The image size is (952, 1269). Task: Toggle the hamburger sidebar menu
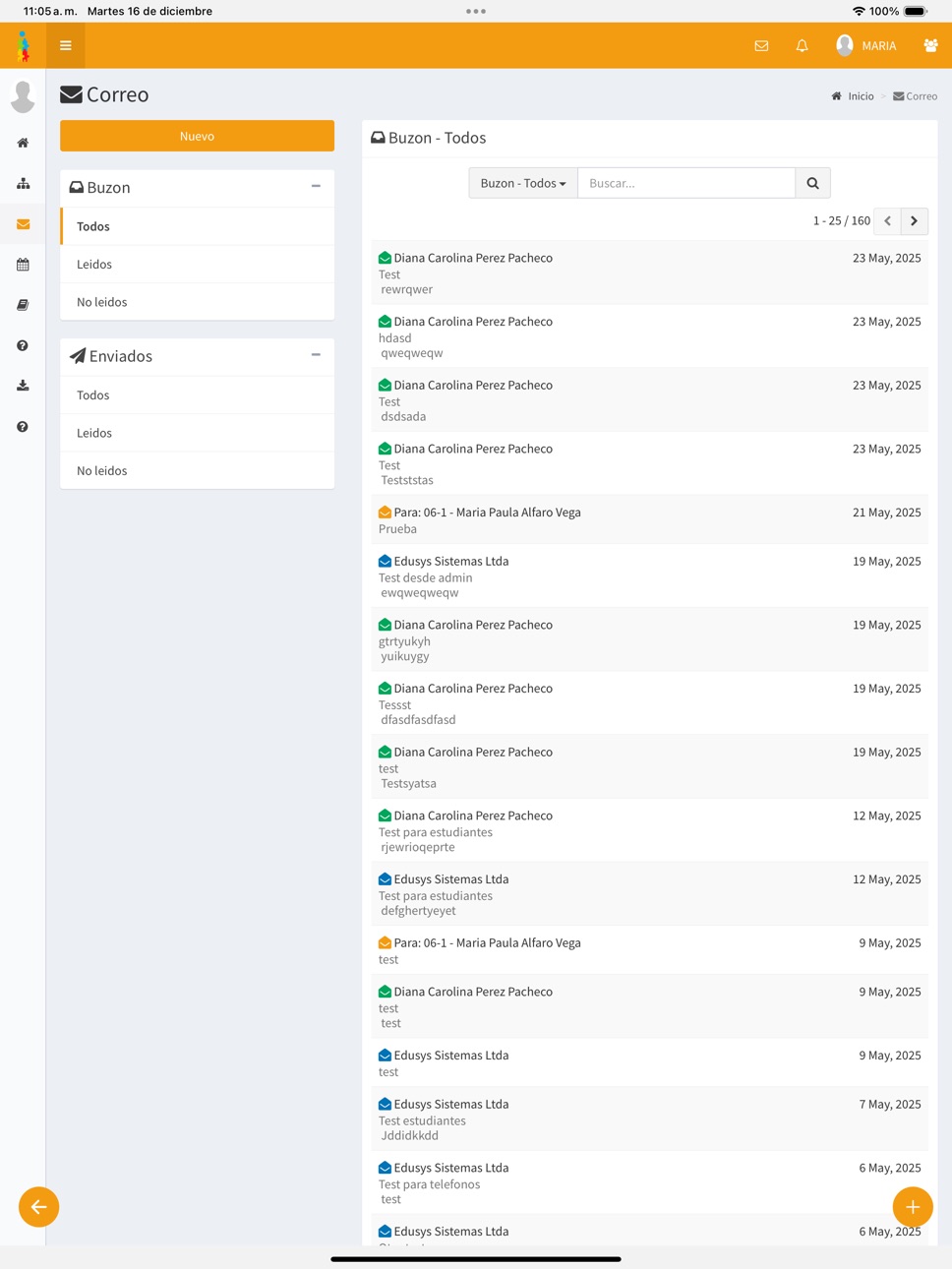click(x=66, y=45)
